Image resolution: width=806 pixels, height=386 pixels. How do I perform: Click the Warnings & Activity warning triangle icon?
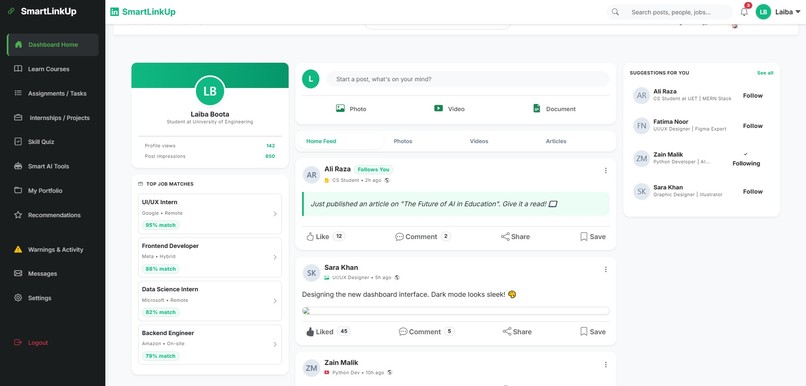tap(18, 249)
